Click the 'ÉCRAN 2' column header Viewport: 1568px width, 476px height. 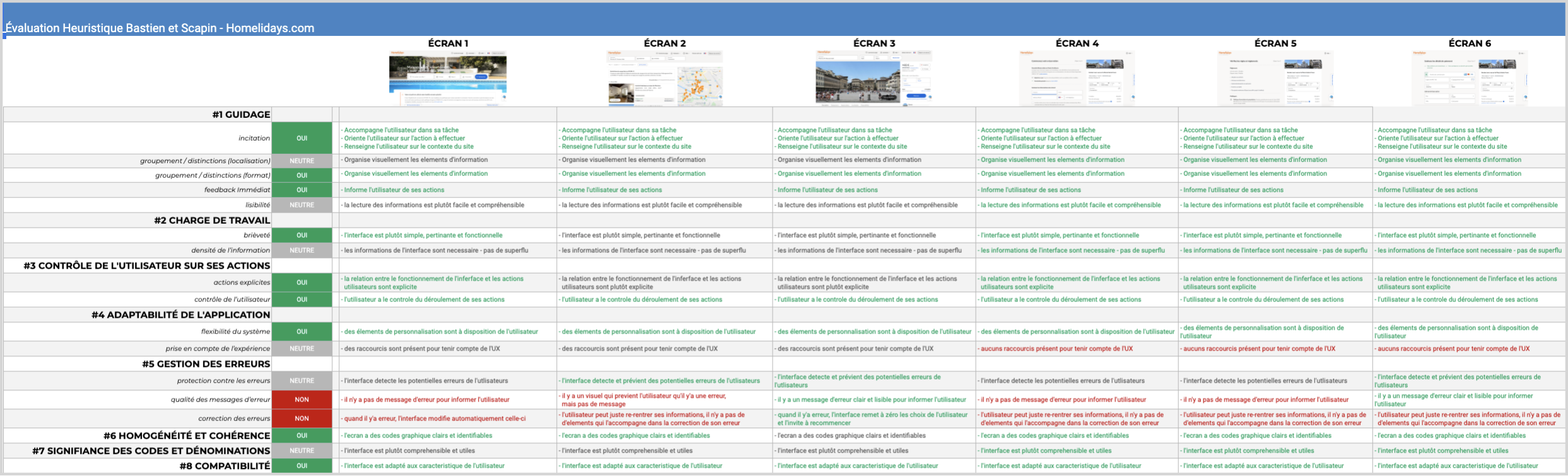point(665,44)
